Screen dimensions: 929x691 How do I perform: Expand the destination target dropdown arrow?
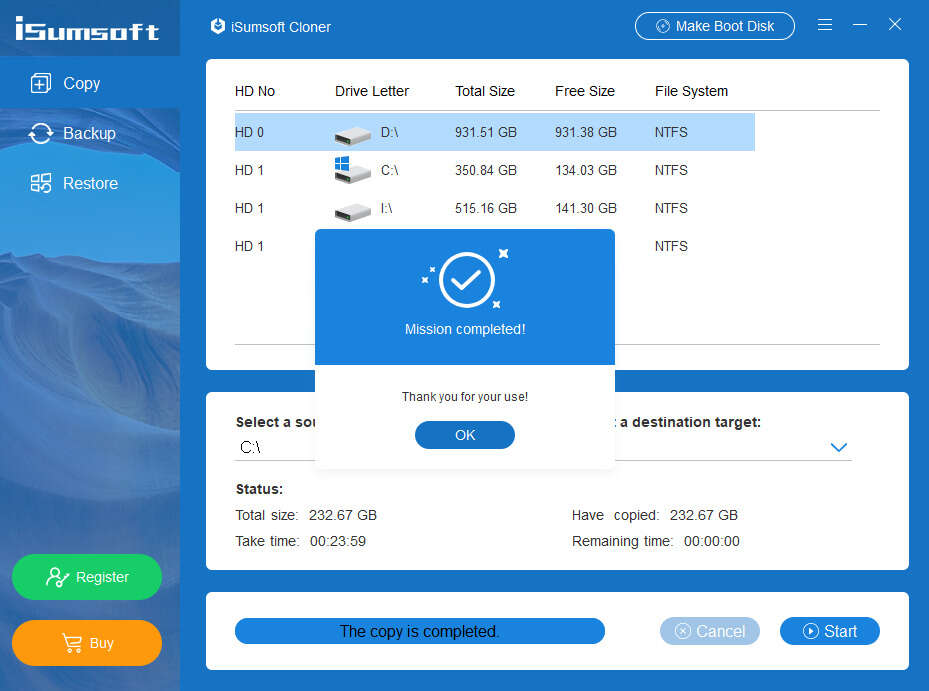[838, 447]
